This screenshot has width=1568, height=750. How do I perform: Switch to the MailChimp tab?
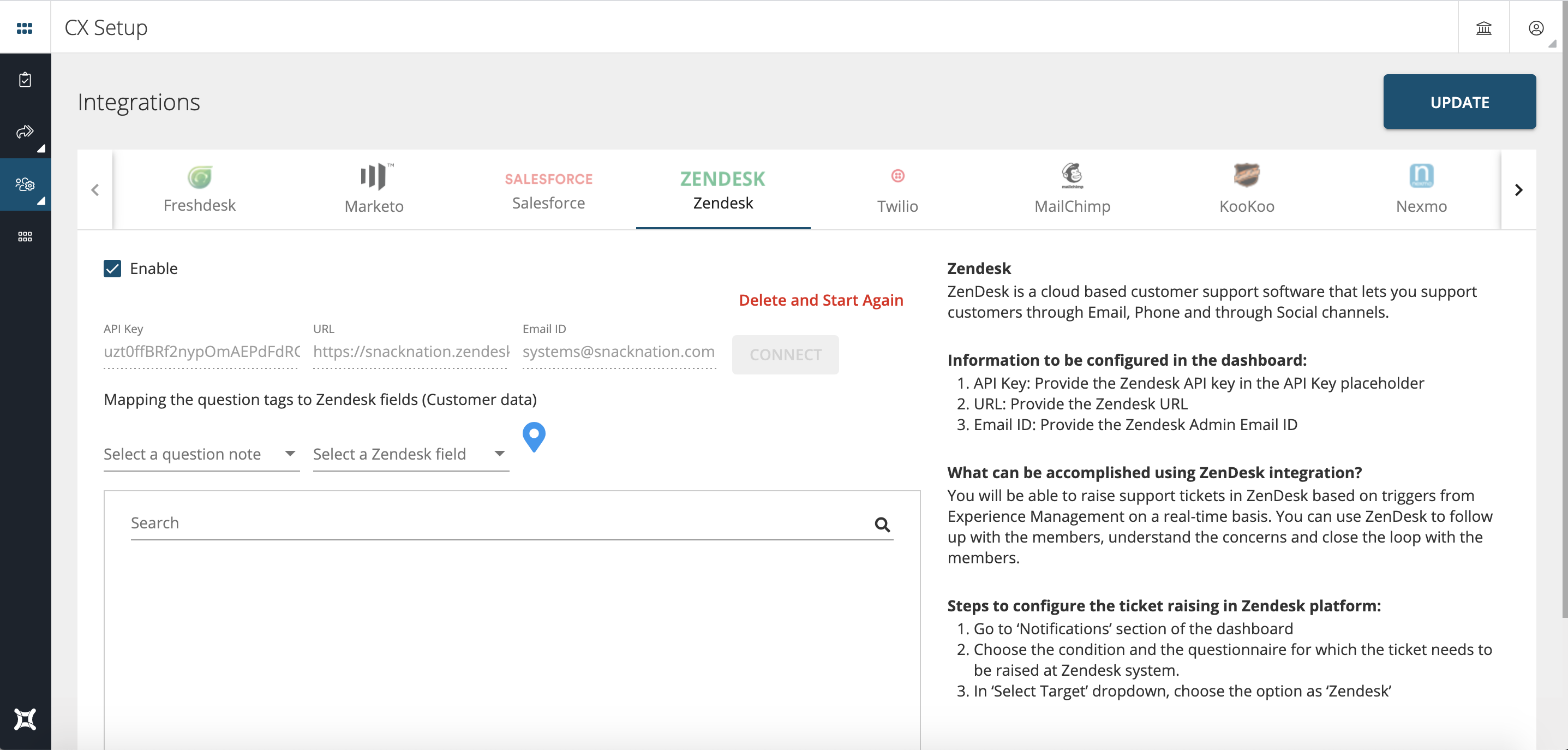point(1072,189)
